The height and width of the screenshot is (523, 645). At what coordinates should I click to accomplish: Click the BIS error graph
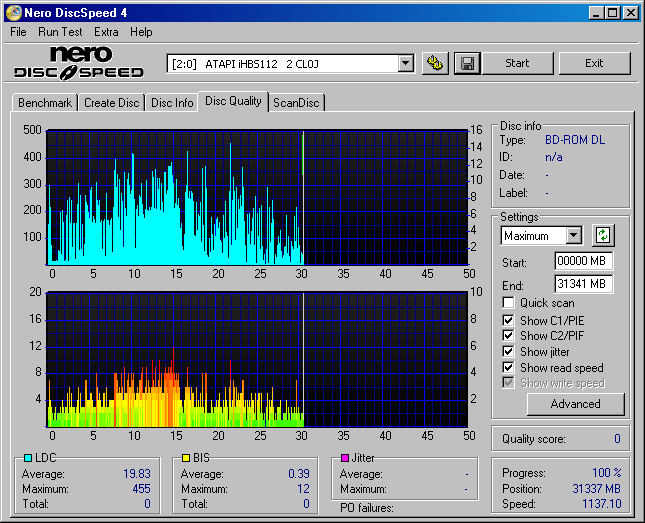(258, 360)
